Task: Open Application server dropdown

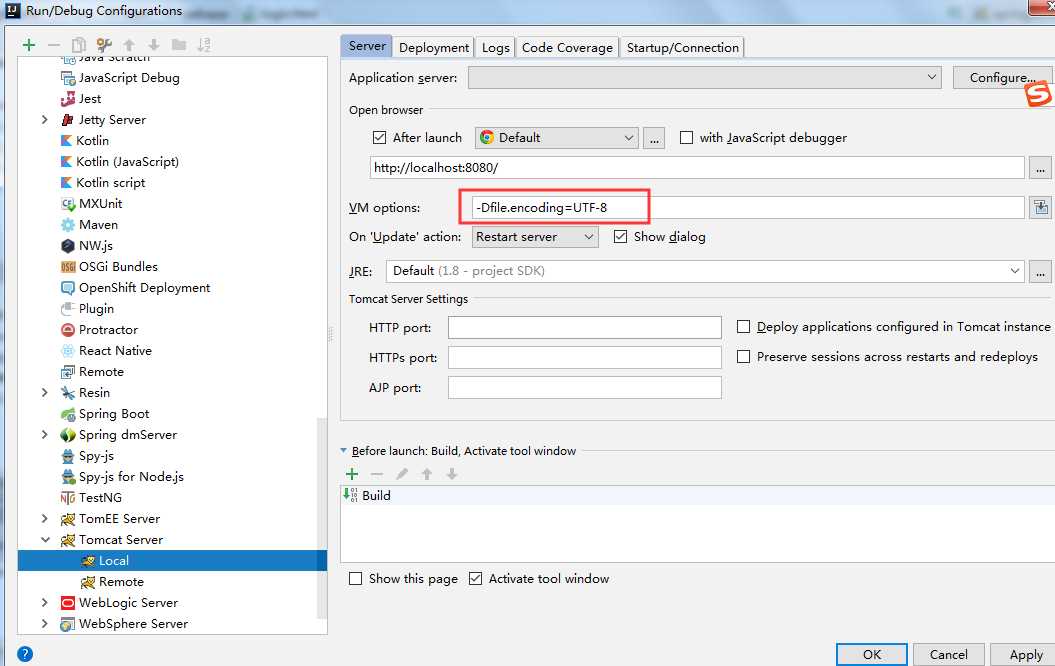Action: [705, 77]
